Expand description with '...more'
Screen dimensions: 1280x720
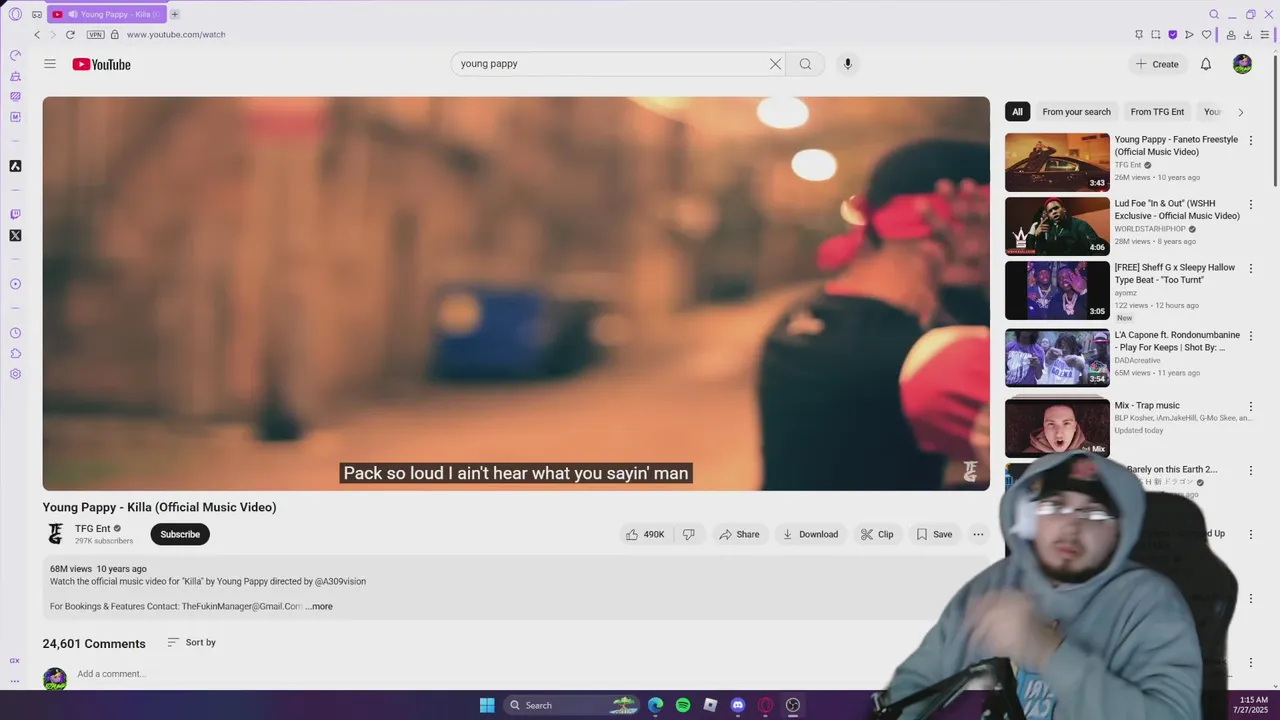(x=320, y=606)
